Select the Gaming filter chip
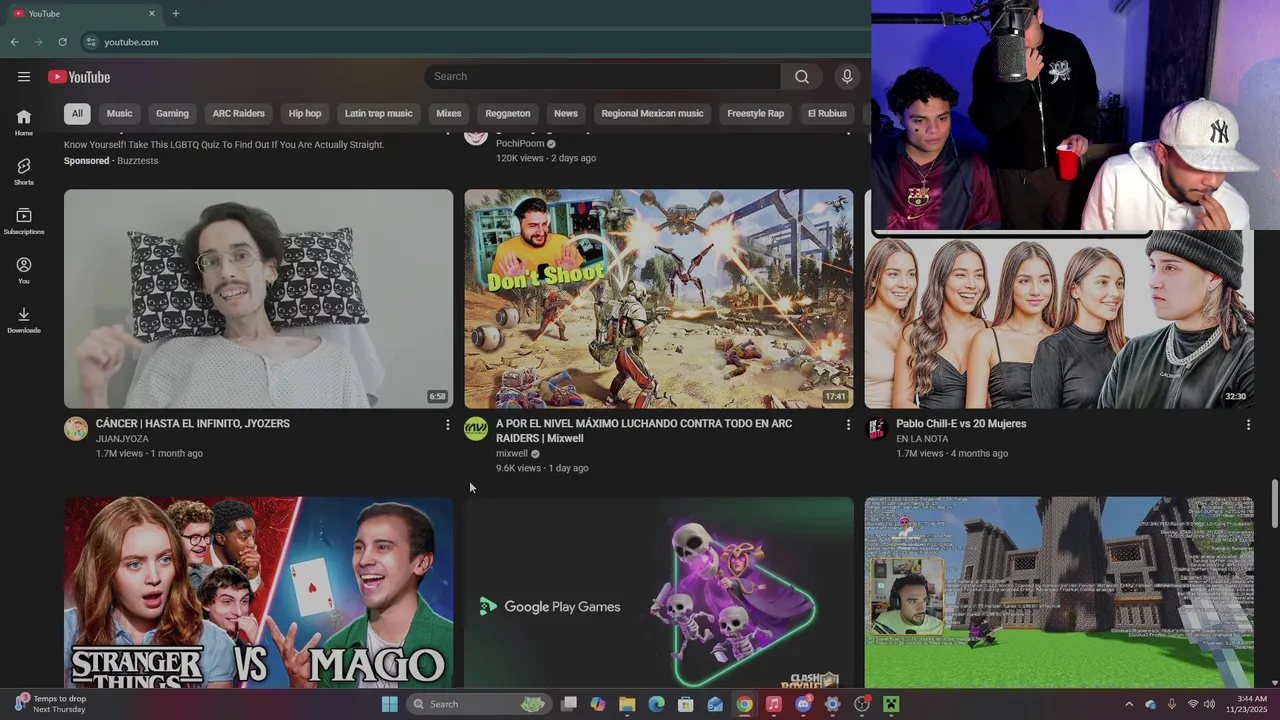The width and height of the screenshot is (1280, 720). (x=172, y=113)
